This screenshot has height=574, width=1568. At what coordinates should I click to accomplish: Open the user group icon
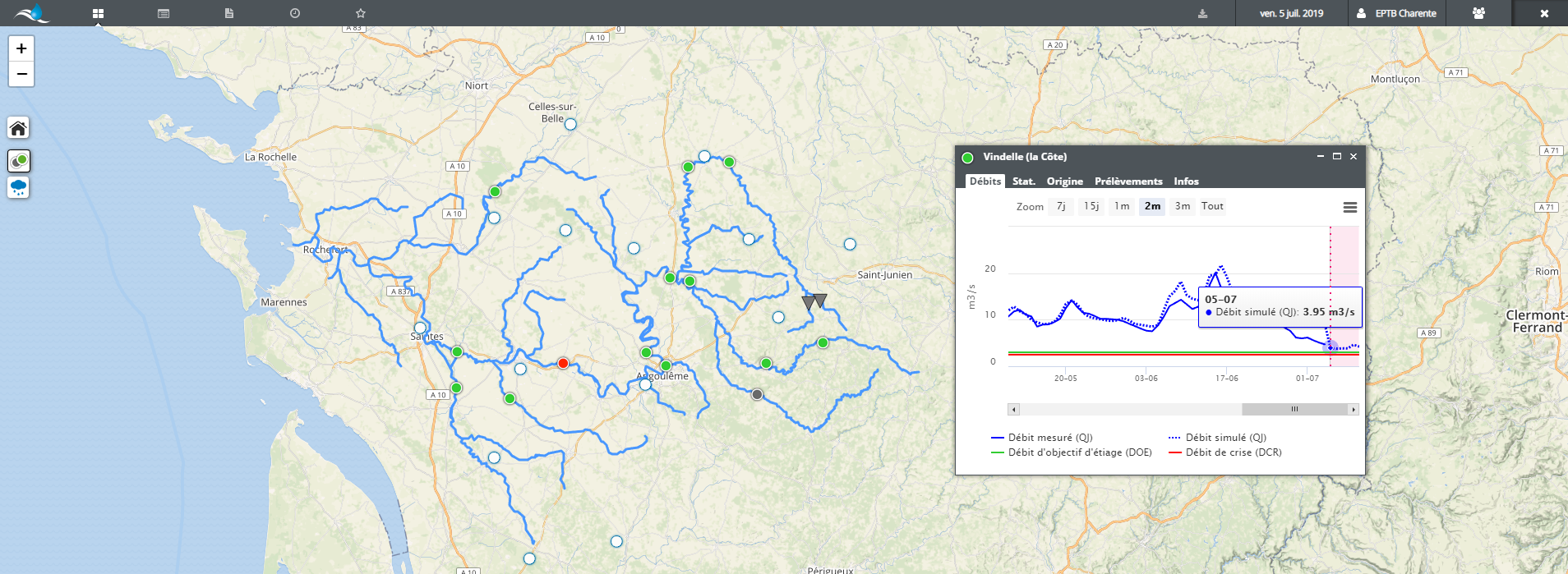pos(1478,13)
